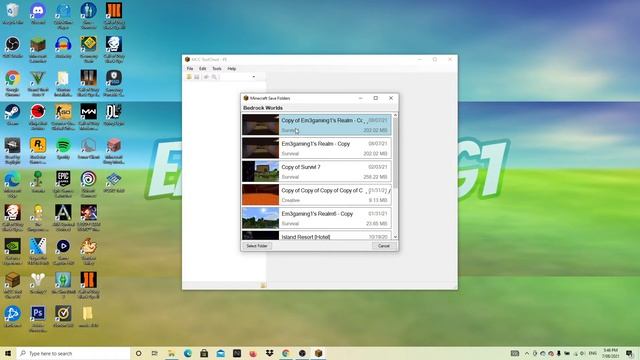Image resolution: width=640 pixels, height=360 pixels.
Task: Open the Tools menu in MCC ToolChest
Action: tap(217, 69)
